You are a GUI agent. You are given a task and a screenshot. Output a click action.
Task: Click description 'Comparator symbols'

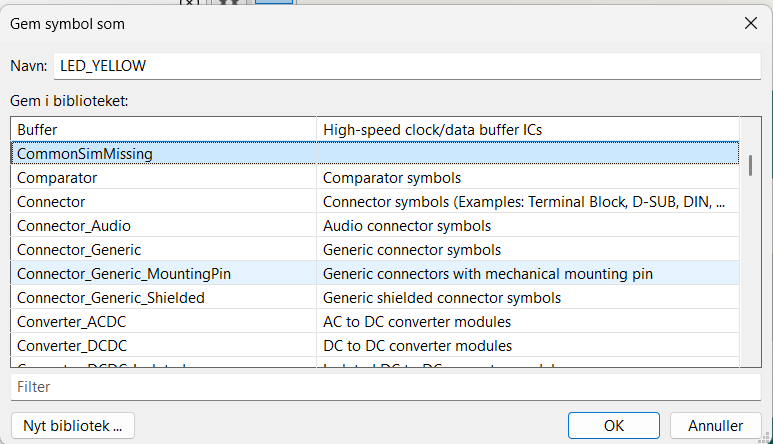(x=392, y=177)
